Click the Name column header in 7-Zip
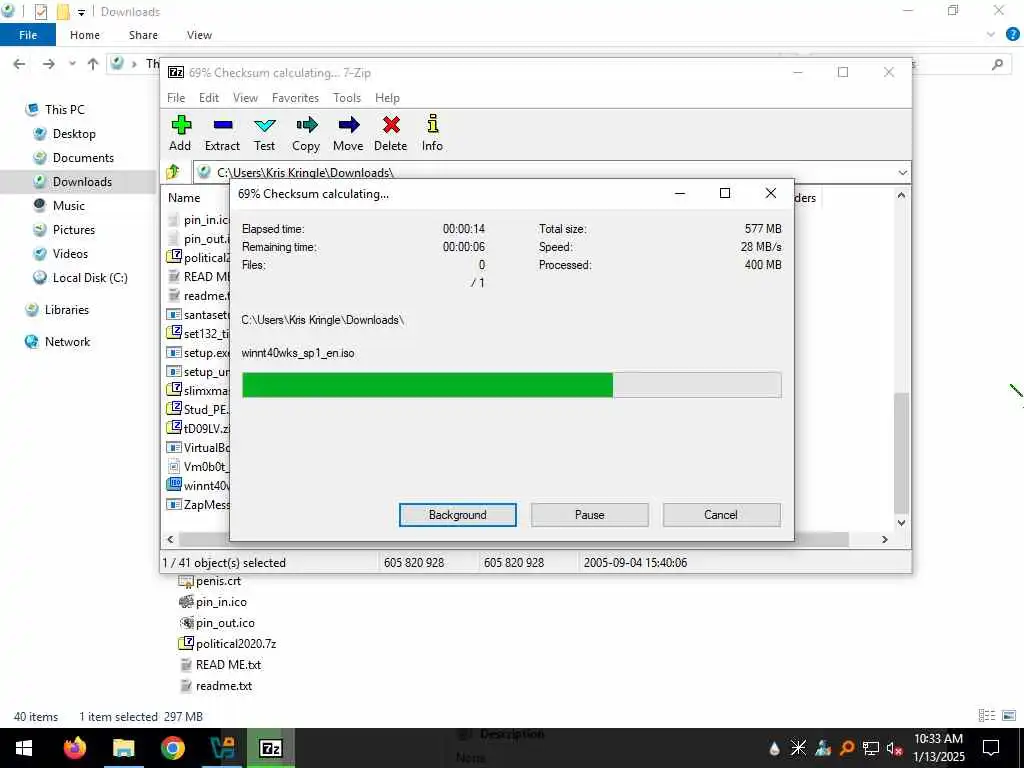 point(184,197)
